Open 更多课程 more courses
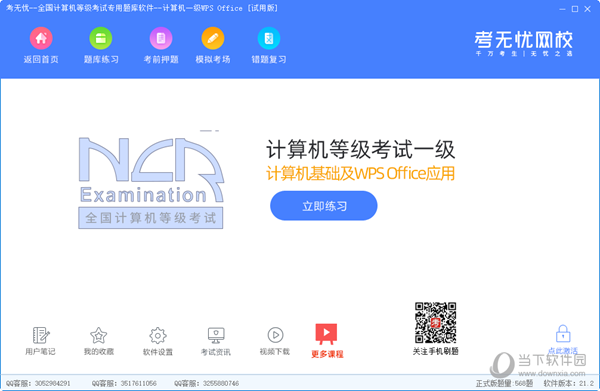The image size is (600, 391). pyautogui.click(x=327, y=341)
